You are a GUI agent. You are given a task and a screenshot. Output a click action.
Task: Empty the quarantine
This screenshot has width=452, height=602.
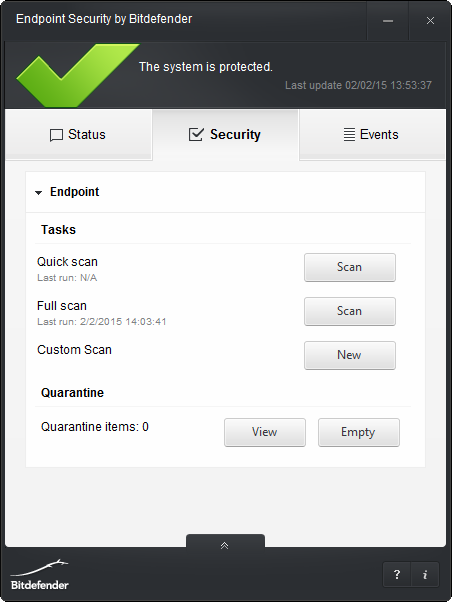[359, 432]
